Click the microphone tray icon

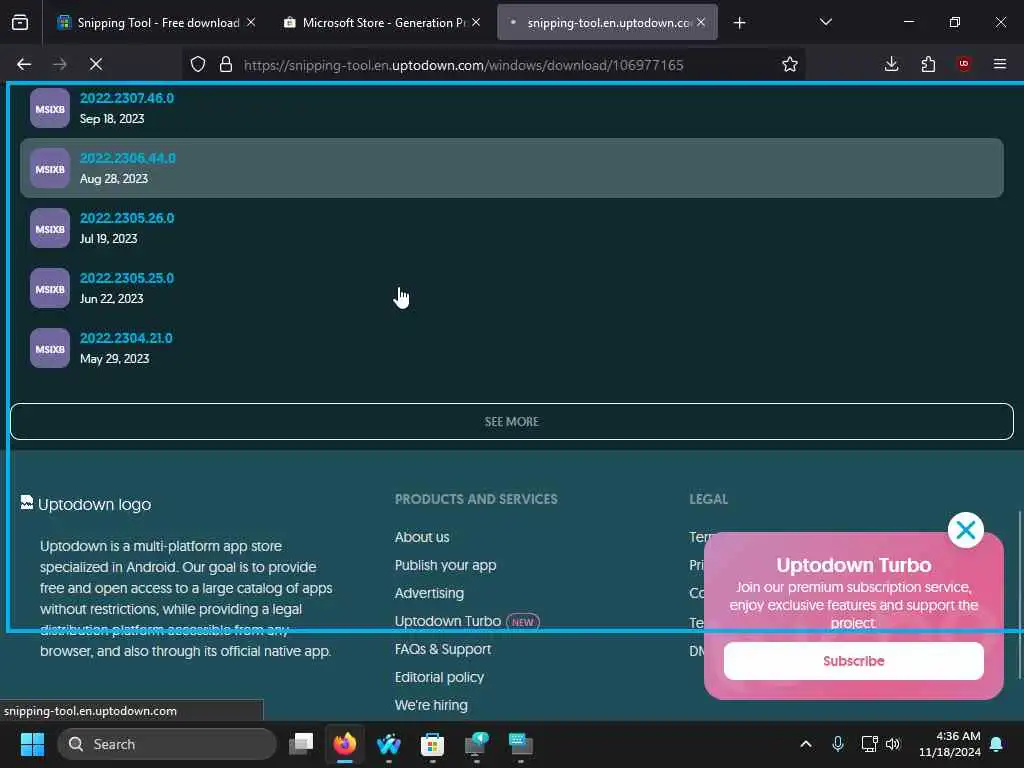pyautogui.click(x=838, y=744)
